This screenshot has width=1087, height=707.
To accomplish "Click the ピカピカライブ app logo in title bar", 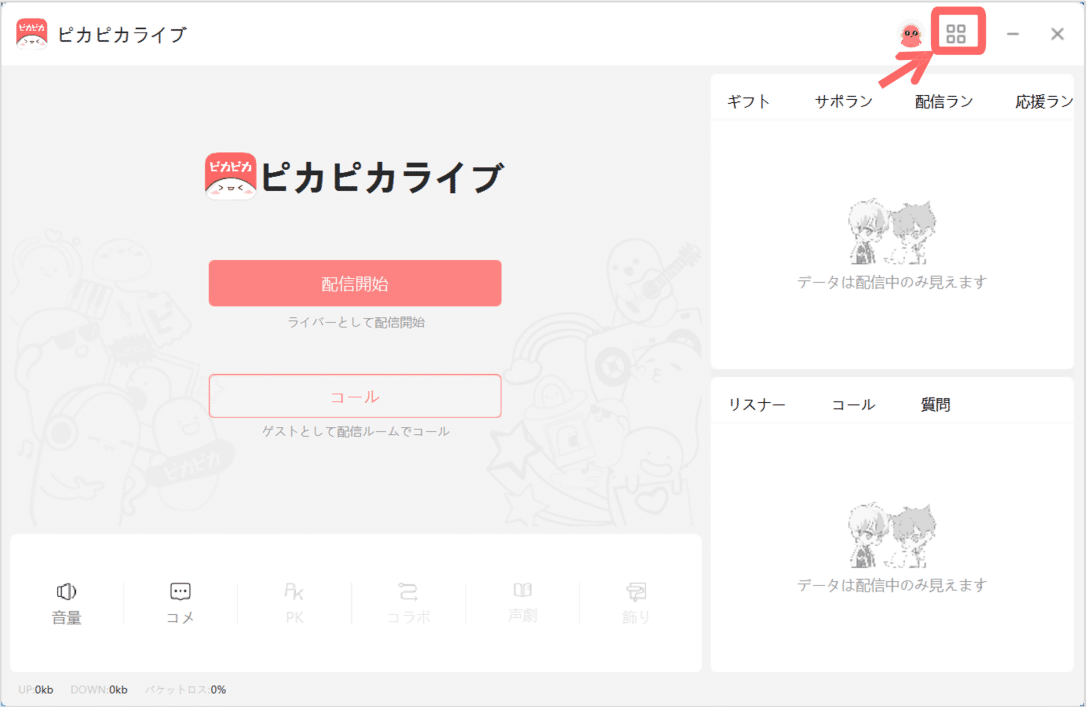I will tap(32, 33).
